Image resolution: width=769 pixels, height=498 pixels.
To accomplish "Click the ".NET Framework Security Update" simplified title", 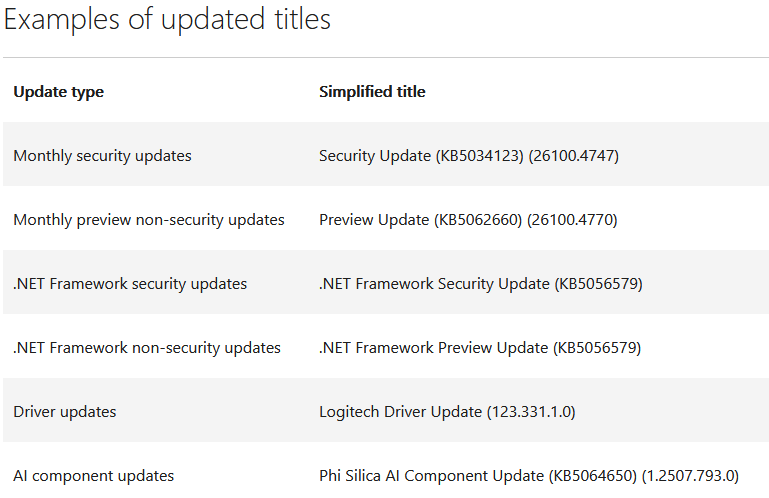I will (x=434, y=284).
